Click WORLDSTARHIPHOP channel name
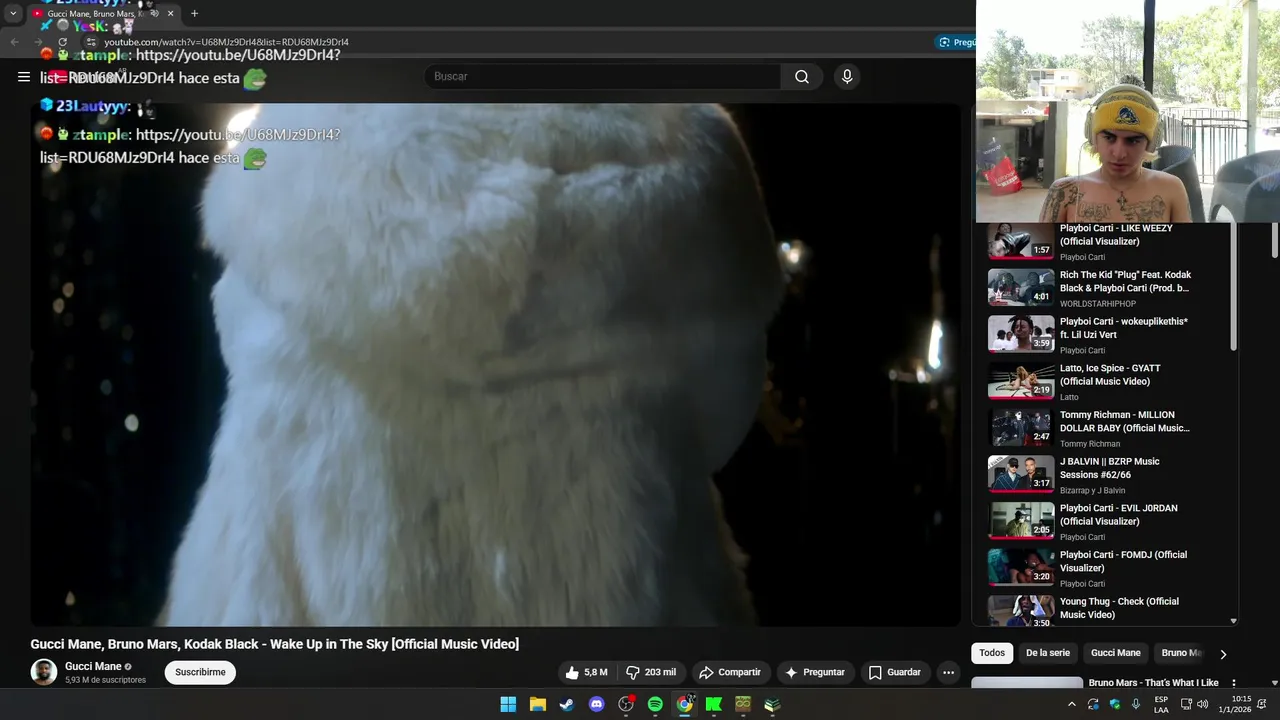The width and height of the screenshot is (1280, 720). [1098, 304]
